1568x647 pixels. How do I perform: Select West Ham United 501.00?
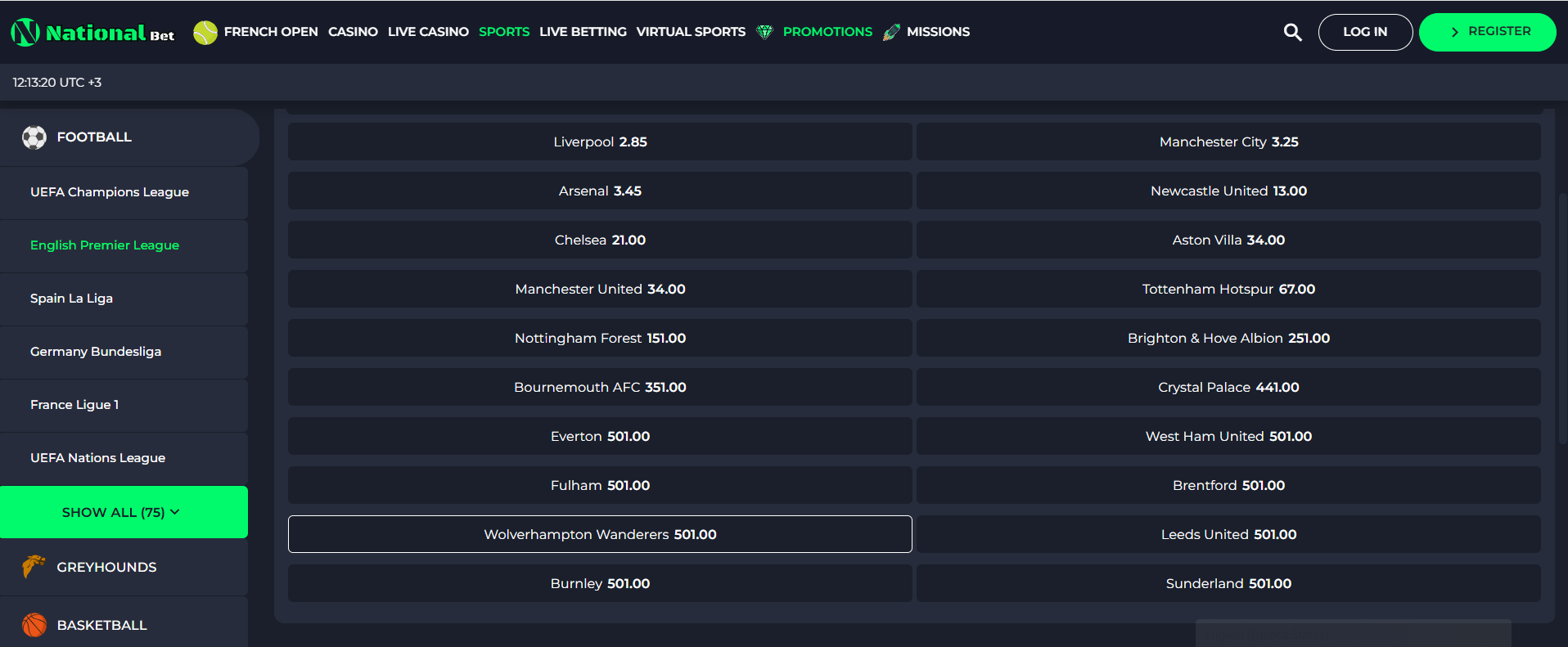coord(1228,436)
